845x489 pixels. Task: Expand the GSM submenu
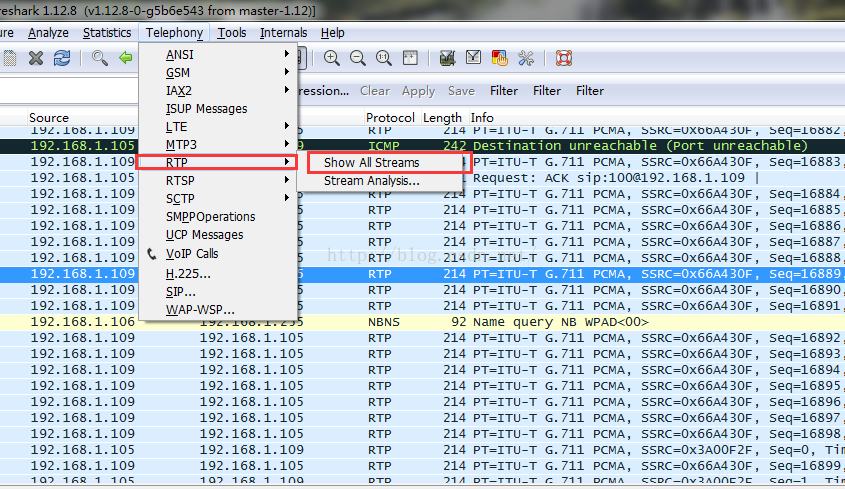(218, 73)
